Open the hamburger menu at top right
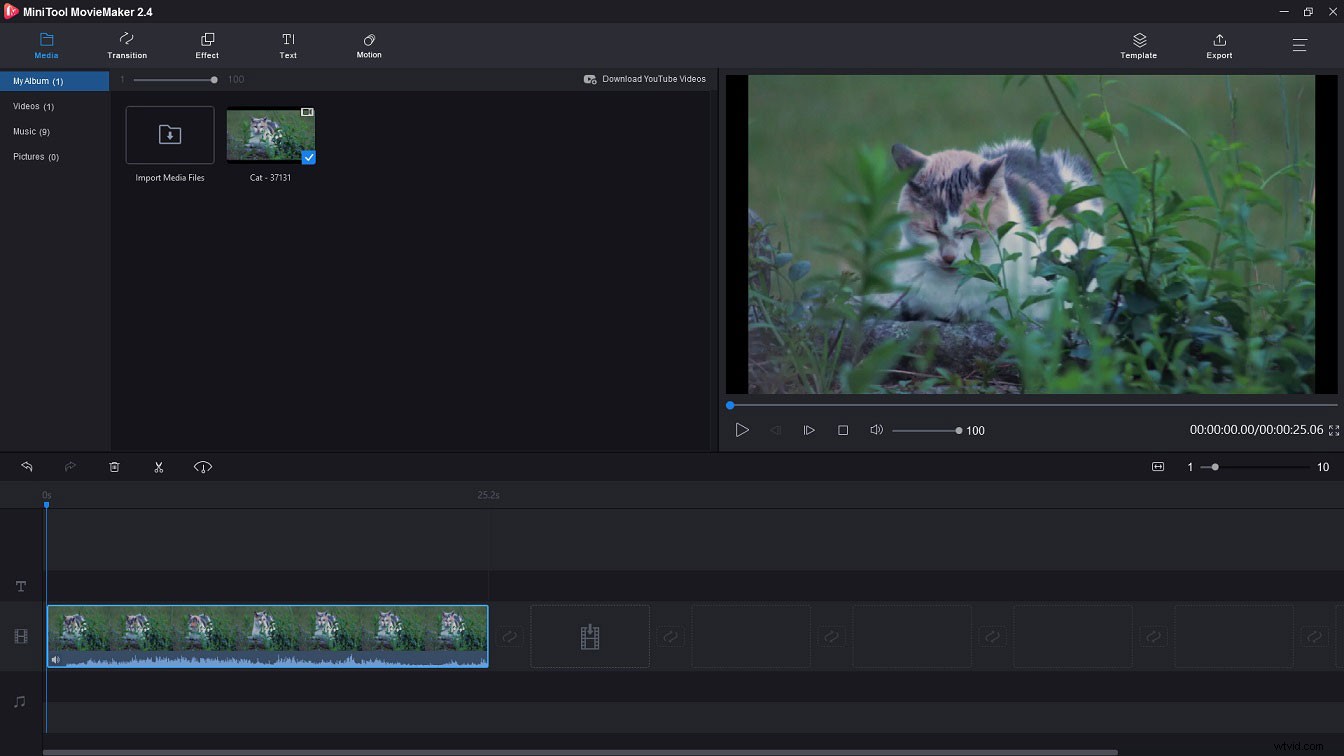 click(1299, 44)
